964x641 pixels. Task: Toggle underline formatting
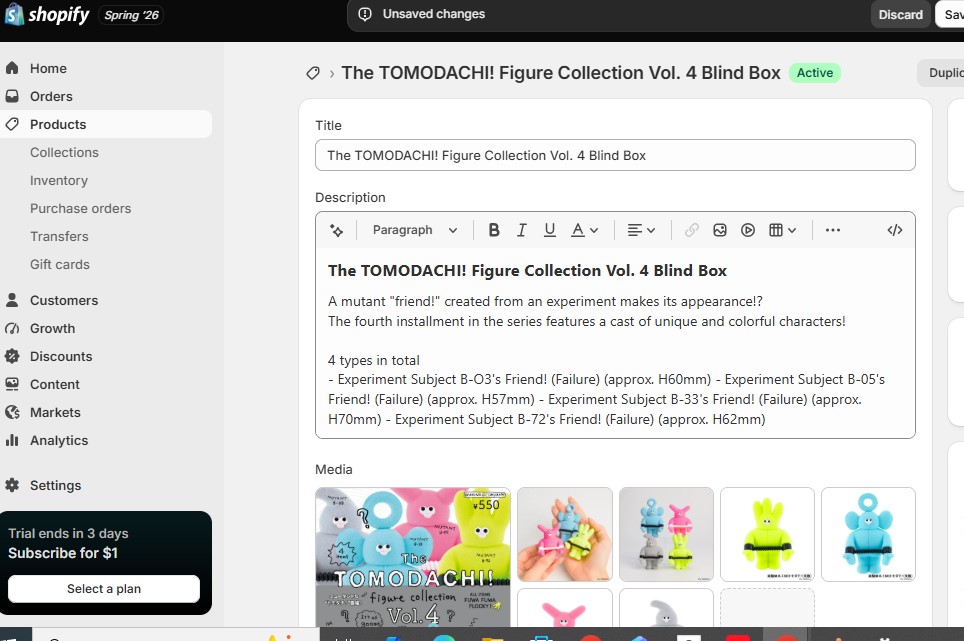pos(550,230)
